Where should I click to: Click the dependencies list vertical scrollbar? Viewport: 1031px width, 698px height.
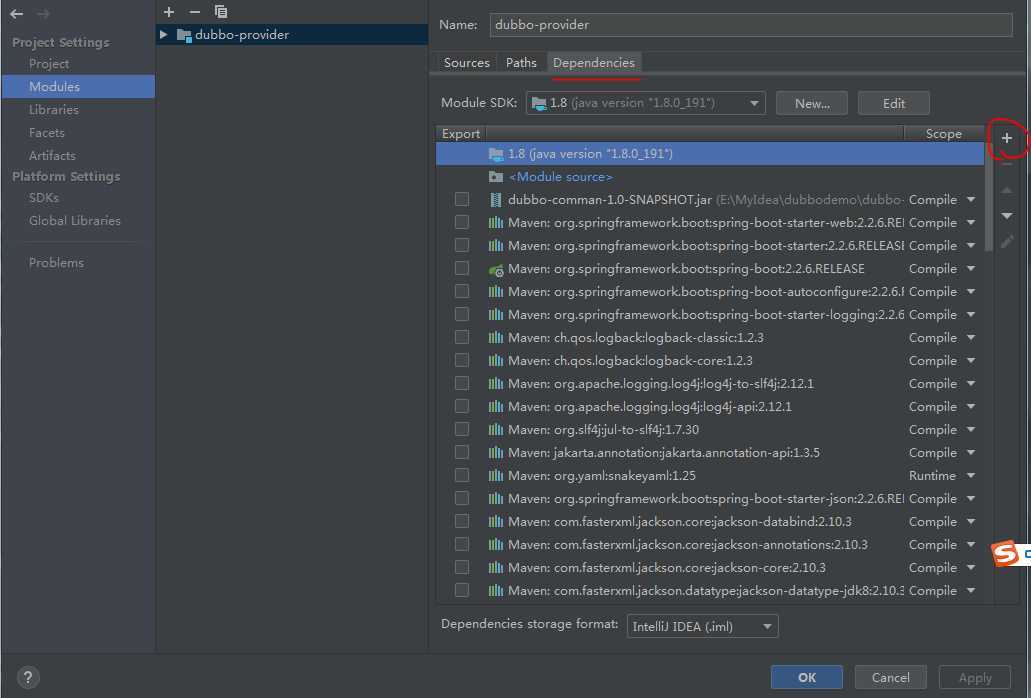(989, 198)
